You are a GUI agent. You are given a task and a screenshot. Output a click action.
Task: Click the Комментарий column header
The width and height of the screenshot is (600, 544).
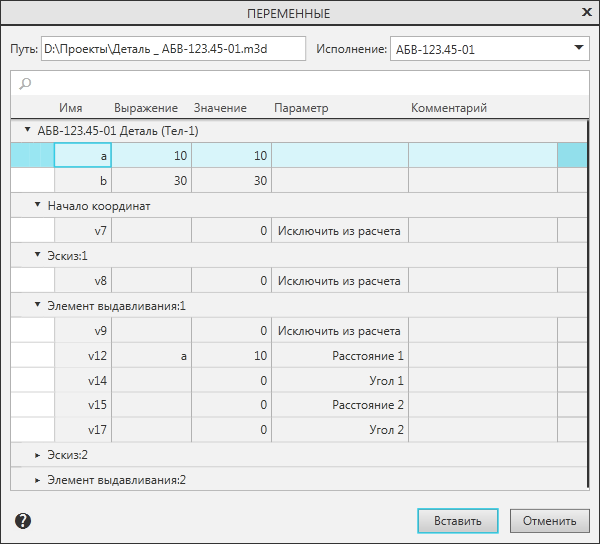(449, 108)
